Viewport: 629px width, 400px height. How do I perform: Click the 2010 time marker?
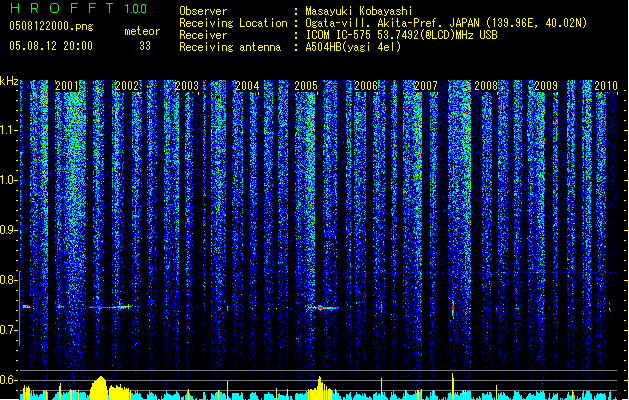pyautogui.click(x=606, y=86)
